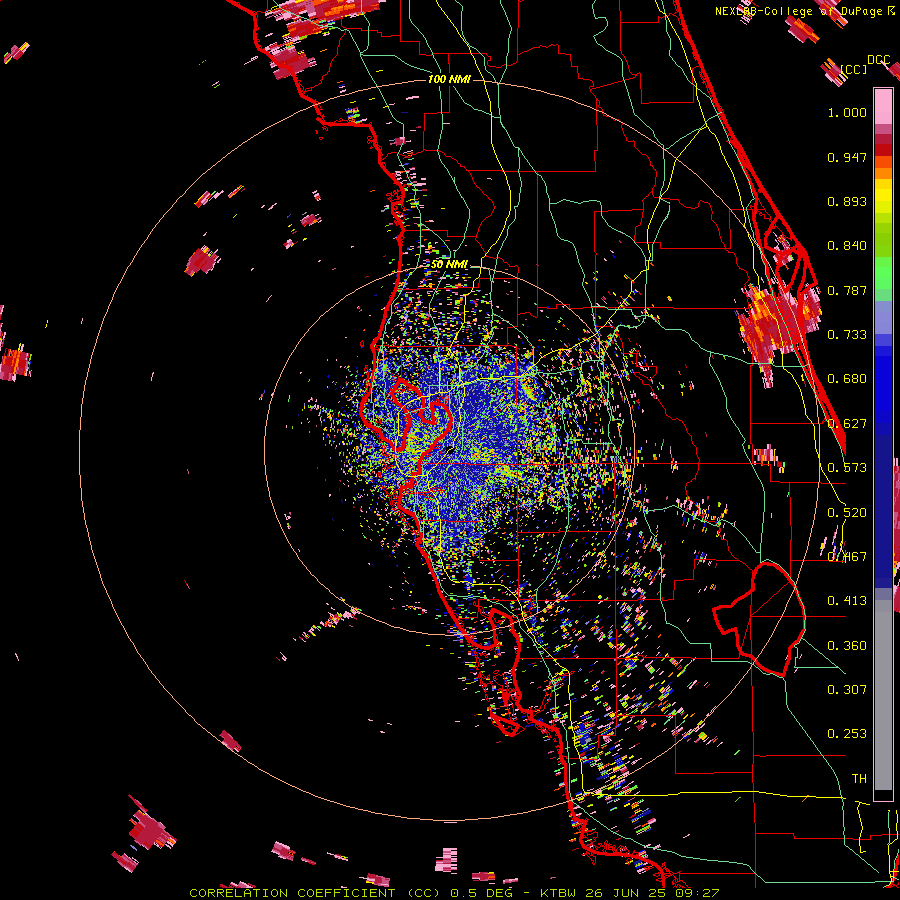Select the 0.947 scale value

(847, 157)
